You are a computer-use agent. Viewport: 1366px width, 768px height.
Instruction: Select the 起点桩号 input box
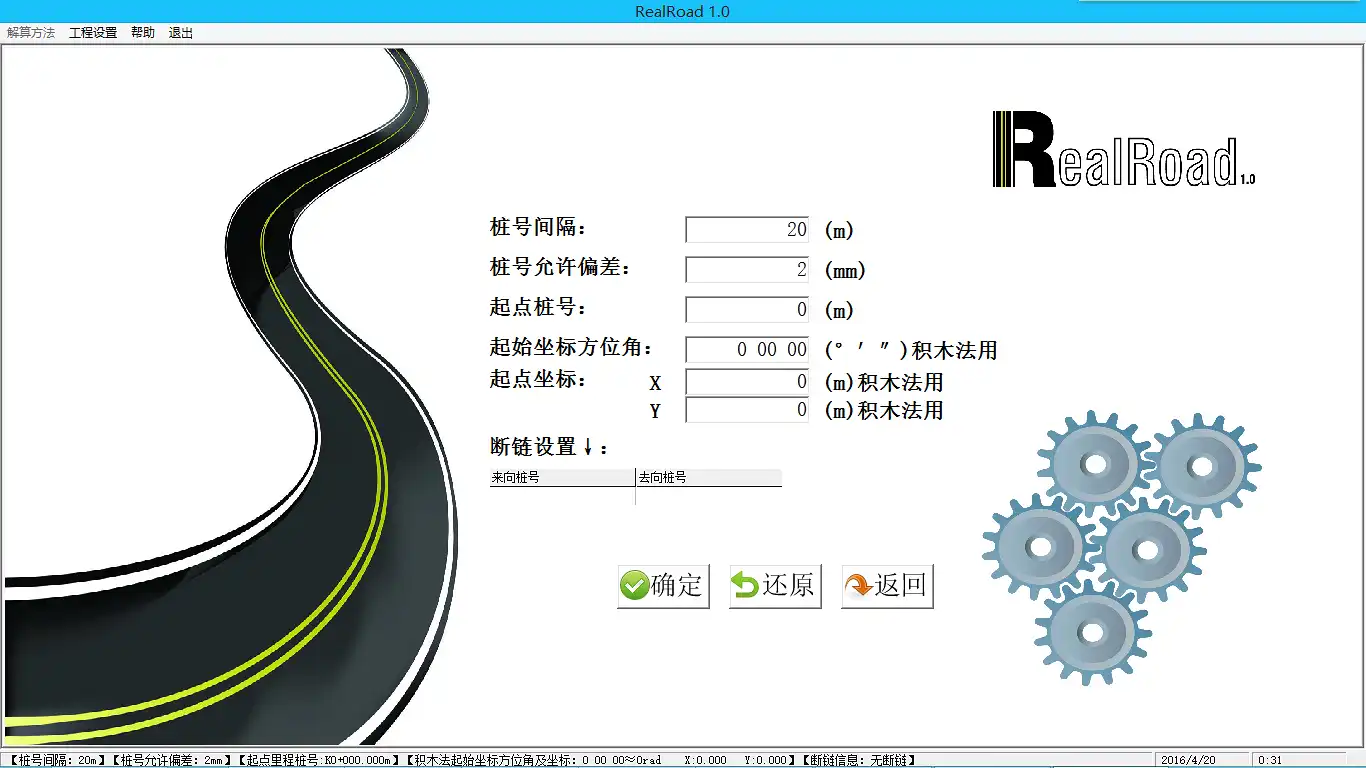747,310
